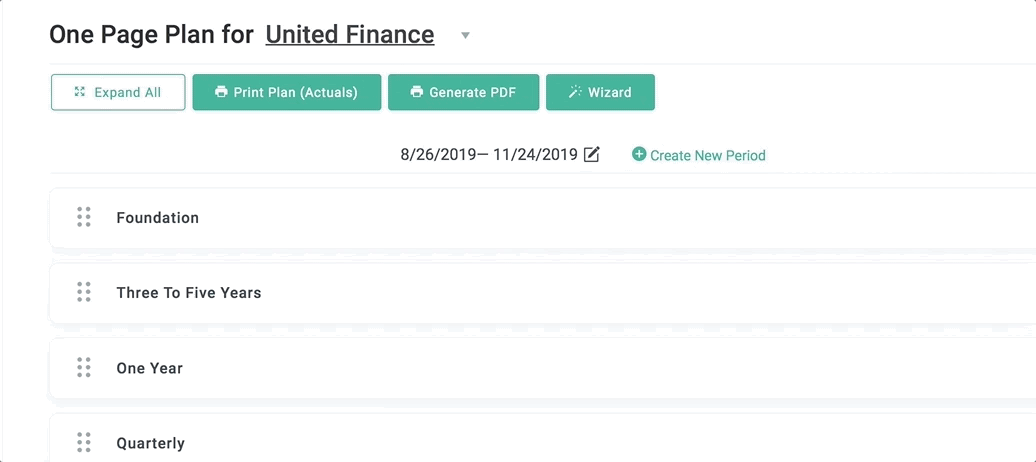Expand the Foundation section
The width and height of the screenshot is (1036, 462).
coord(542,217)
